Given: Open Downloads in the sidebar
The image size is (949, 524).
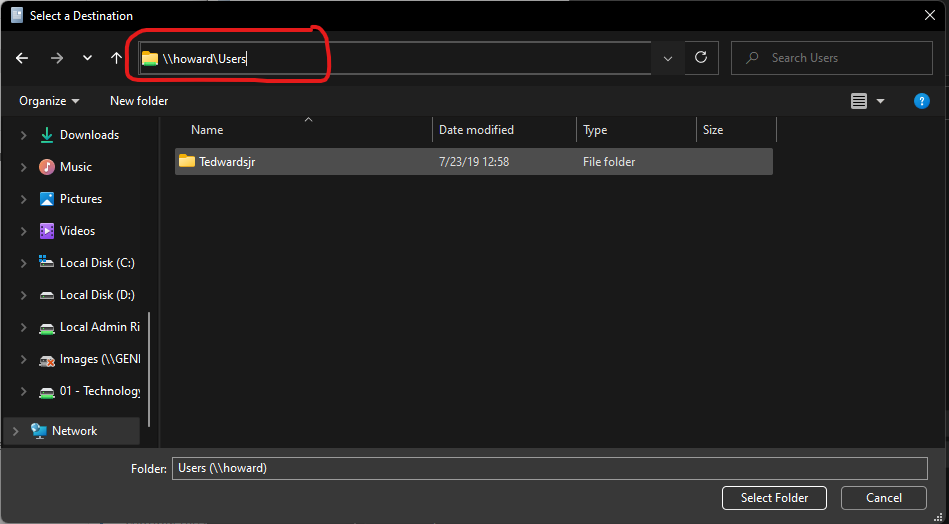Looking at the screenshot, I should [88, 135].
